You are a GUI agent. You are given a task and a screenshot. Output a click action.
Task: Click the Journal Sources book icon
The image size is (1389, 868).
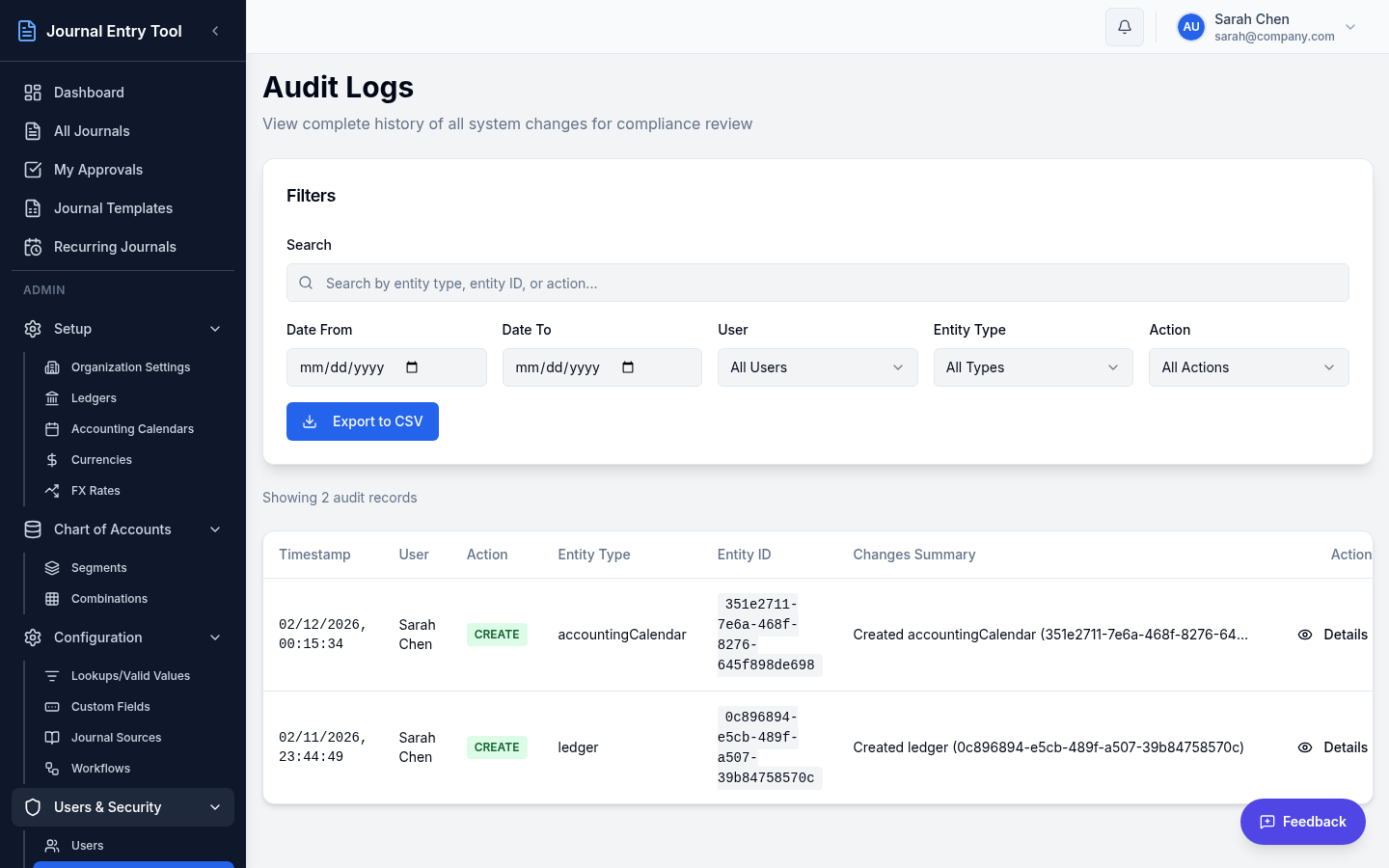[x=52, y=738]
